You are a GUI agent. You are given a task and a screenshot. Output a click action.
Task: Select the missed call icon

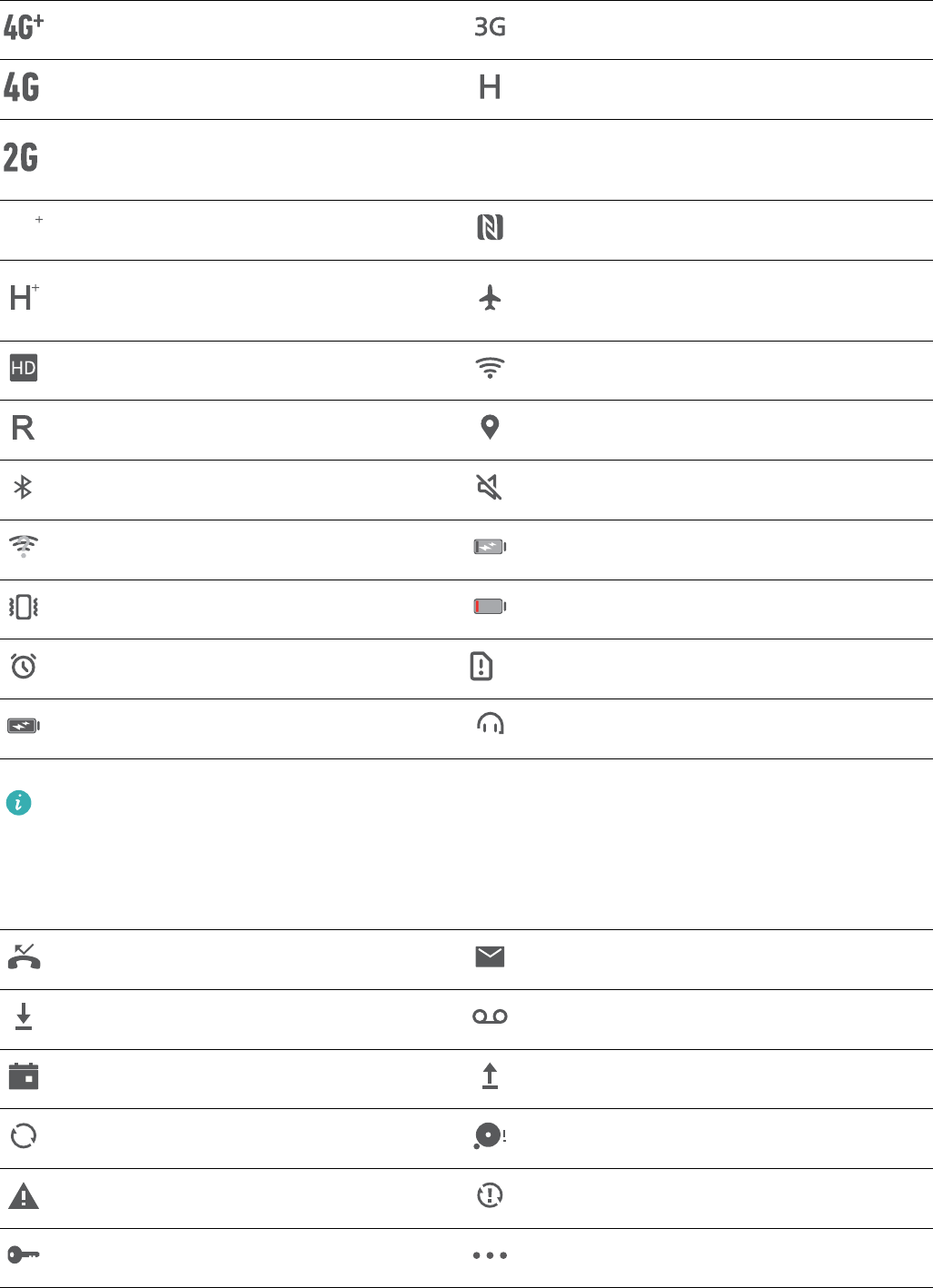point(24,957)
